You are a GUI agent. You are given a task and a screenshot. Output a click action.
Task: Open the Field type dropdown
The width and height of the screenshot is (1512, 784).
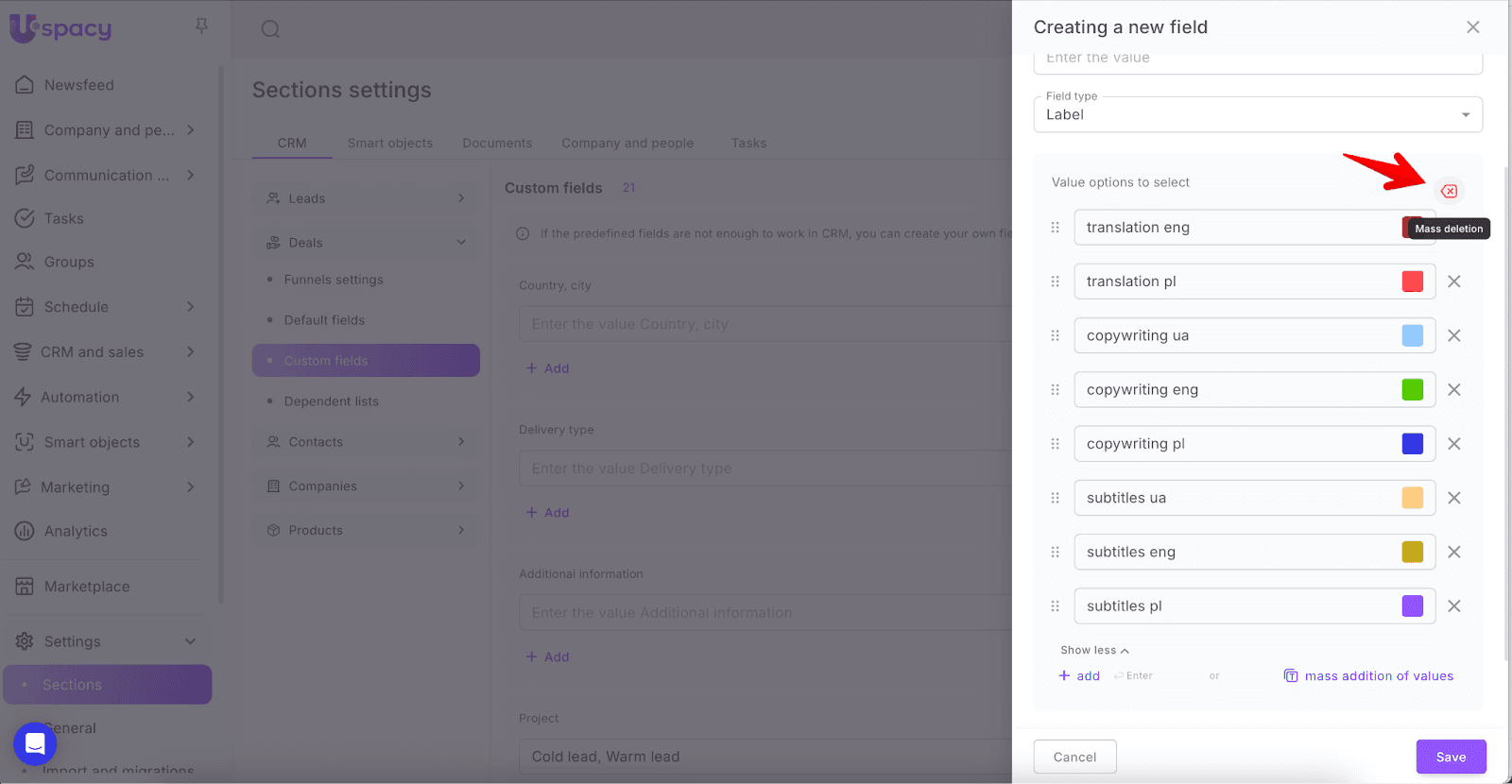(1257, 115)
